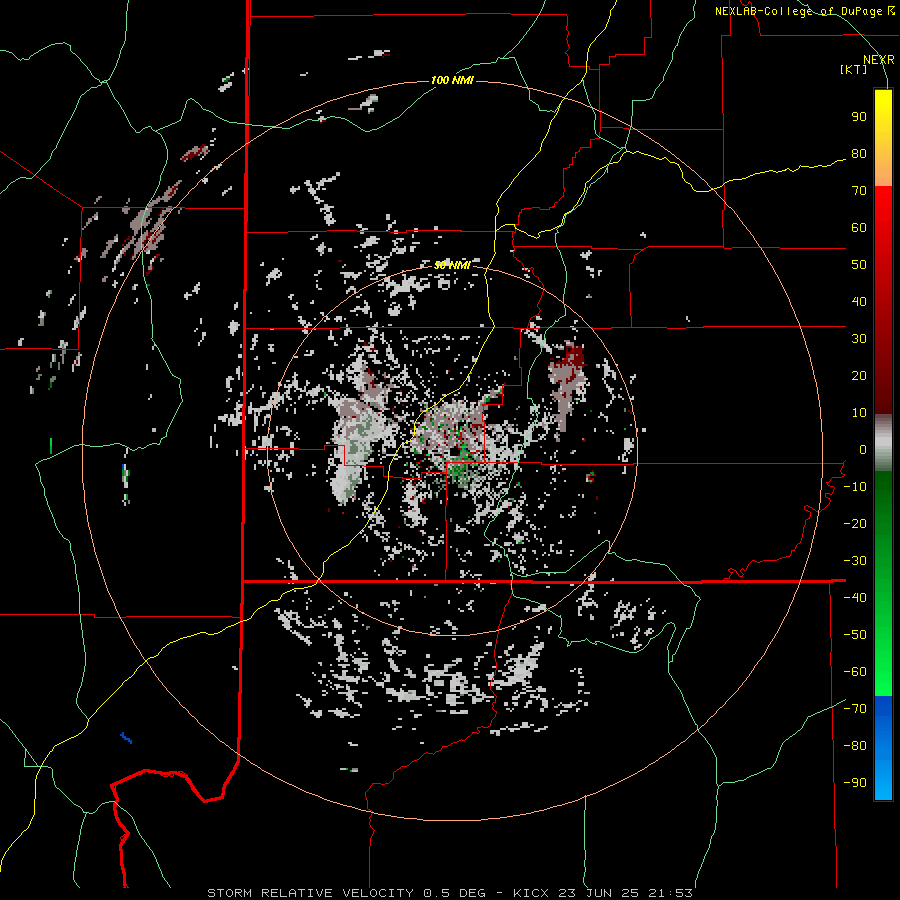Screen dimensions: 900x900
Task: Click the bright green segment of color bar
Action: coord(883,643)
